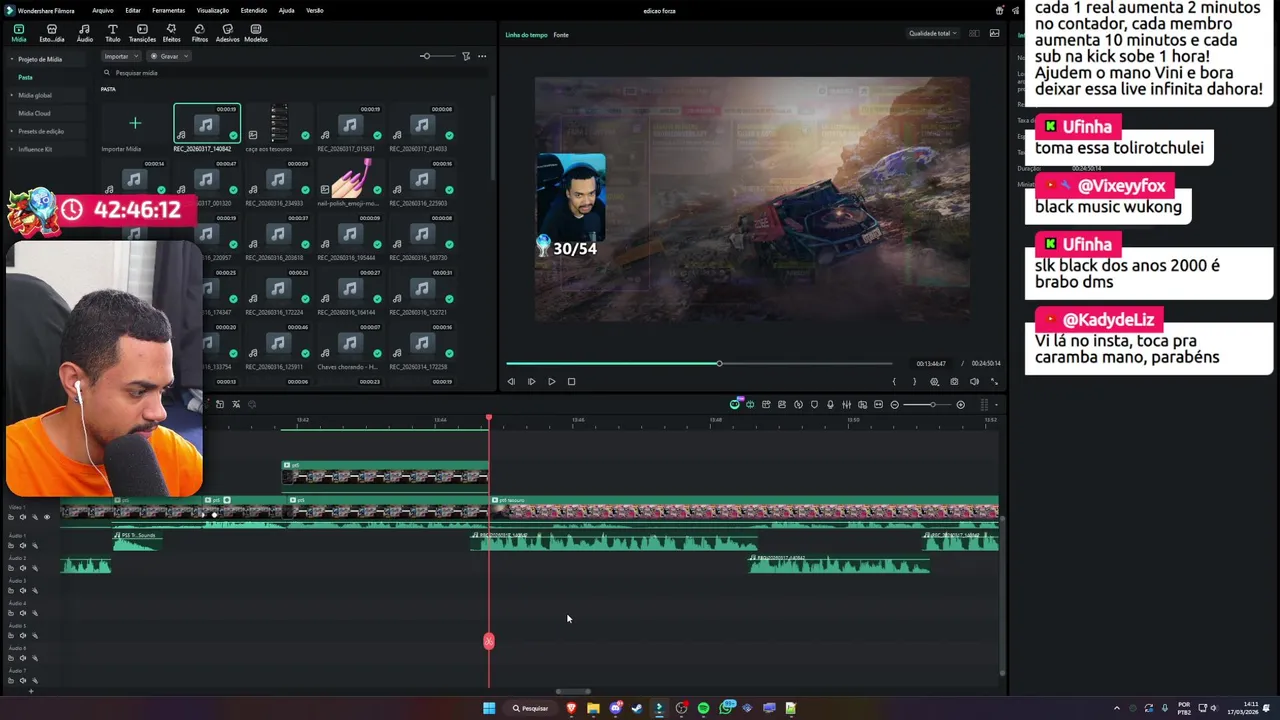The image size is (1280, 720).
Task: Select the Pasta folder in sidebar
Action: click(x=25, y=77)
